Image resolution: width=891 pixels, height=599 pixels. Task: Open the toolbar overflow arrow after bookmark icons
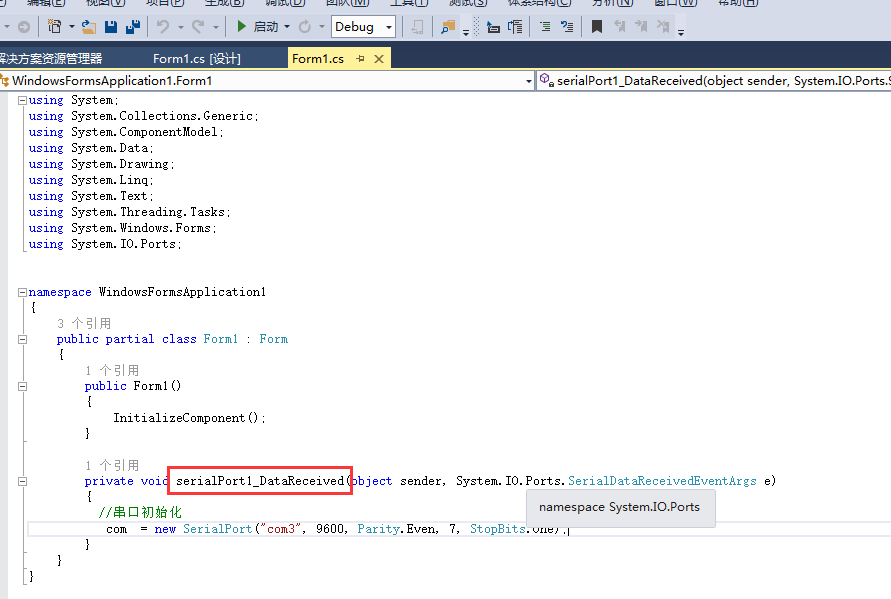click(681, 32)
